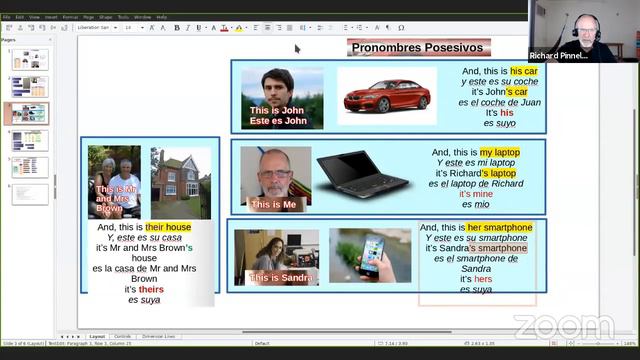Click the font name input field
Image resolution: width=640 pixels, height=360 pixels.
[94, 28]
